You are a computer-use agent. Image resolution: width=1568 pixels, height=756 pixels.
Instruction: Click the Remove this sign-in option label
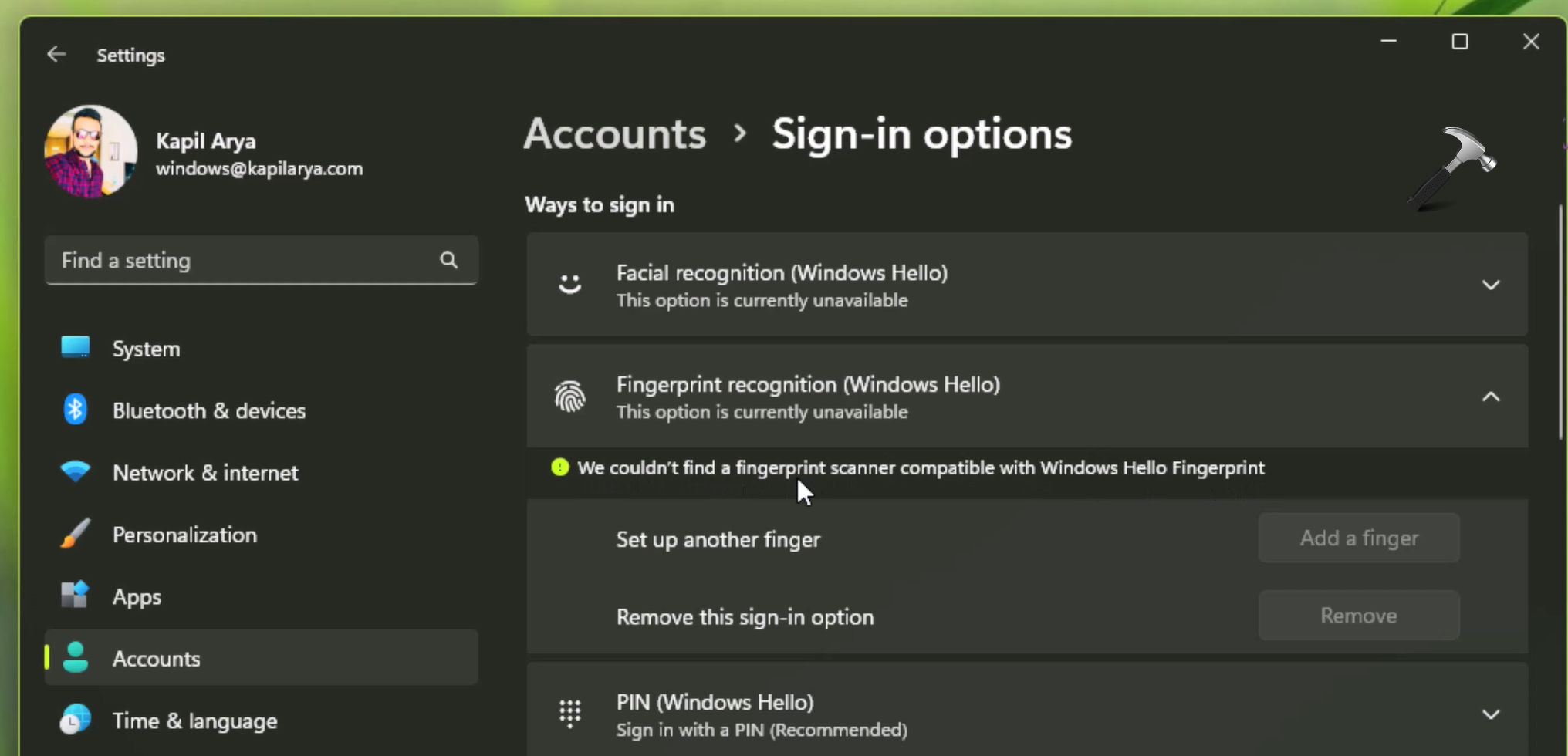coord(745,617)
